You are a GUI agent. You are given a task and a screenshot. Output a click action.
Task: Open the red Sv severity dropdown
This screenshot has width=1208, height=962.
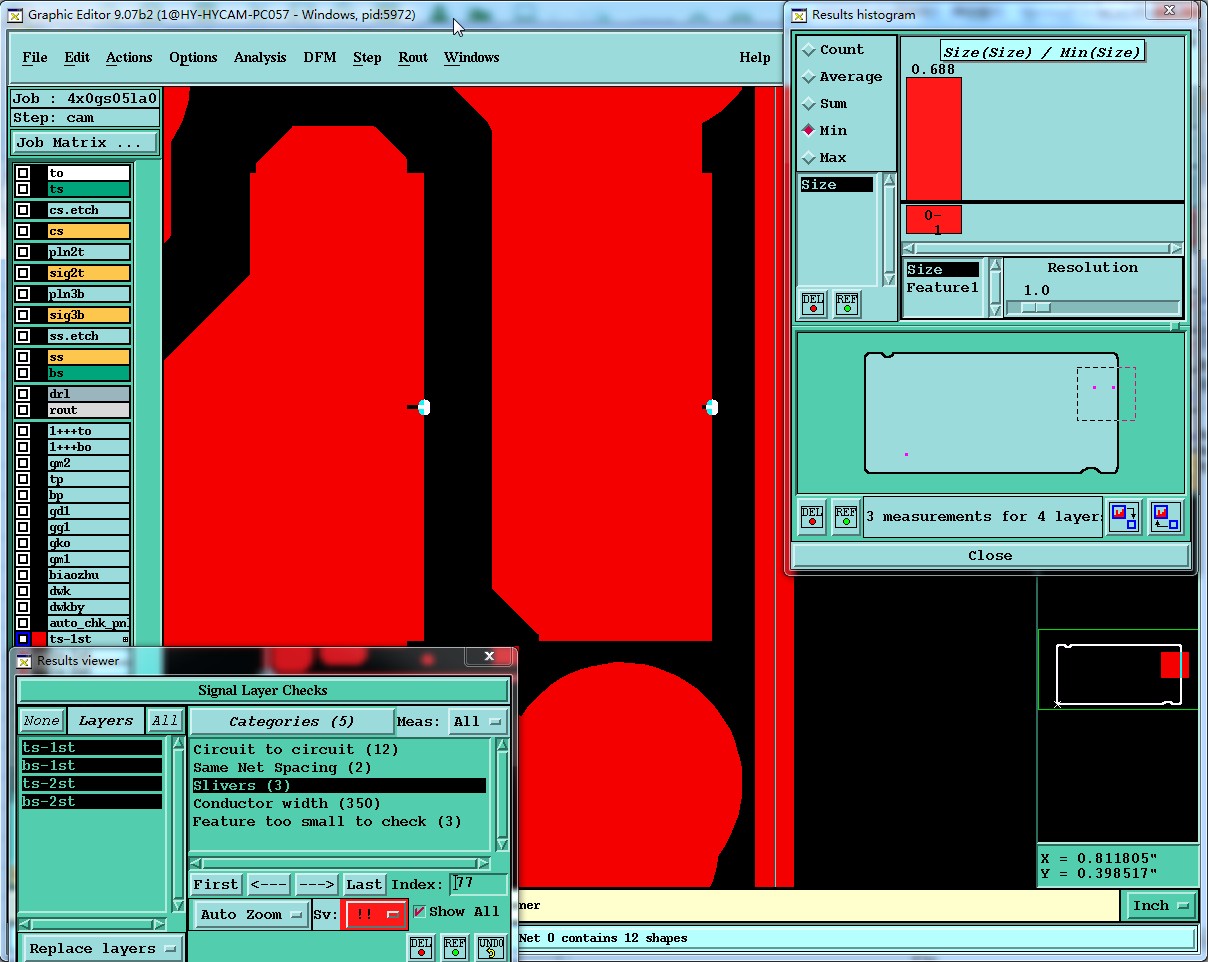375,914
